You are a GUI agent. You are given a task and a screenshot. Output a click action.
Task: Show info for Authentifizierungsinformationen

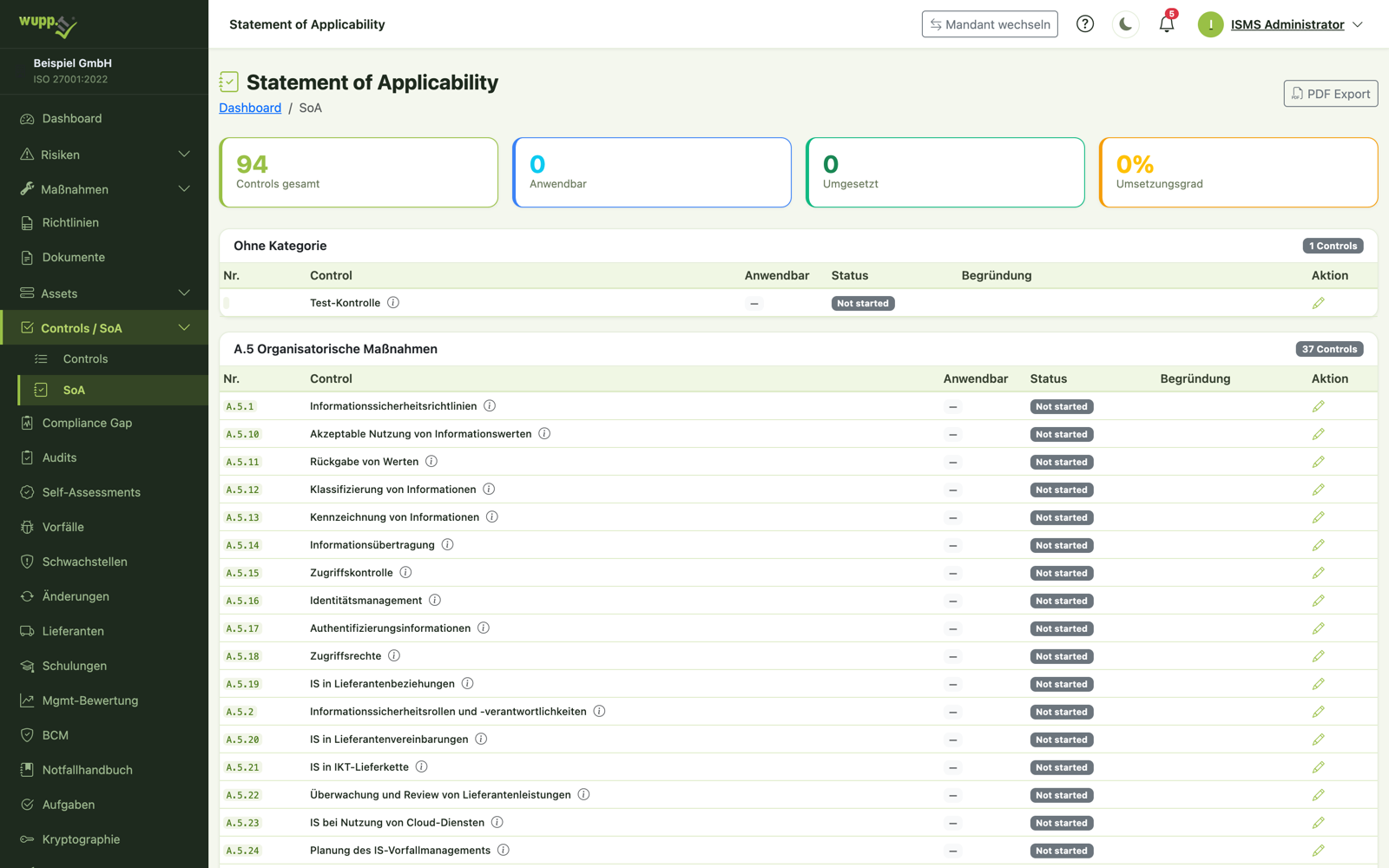point(484,628)
